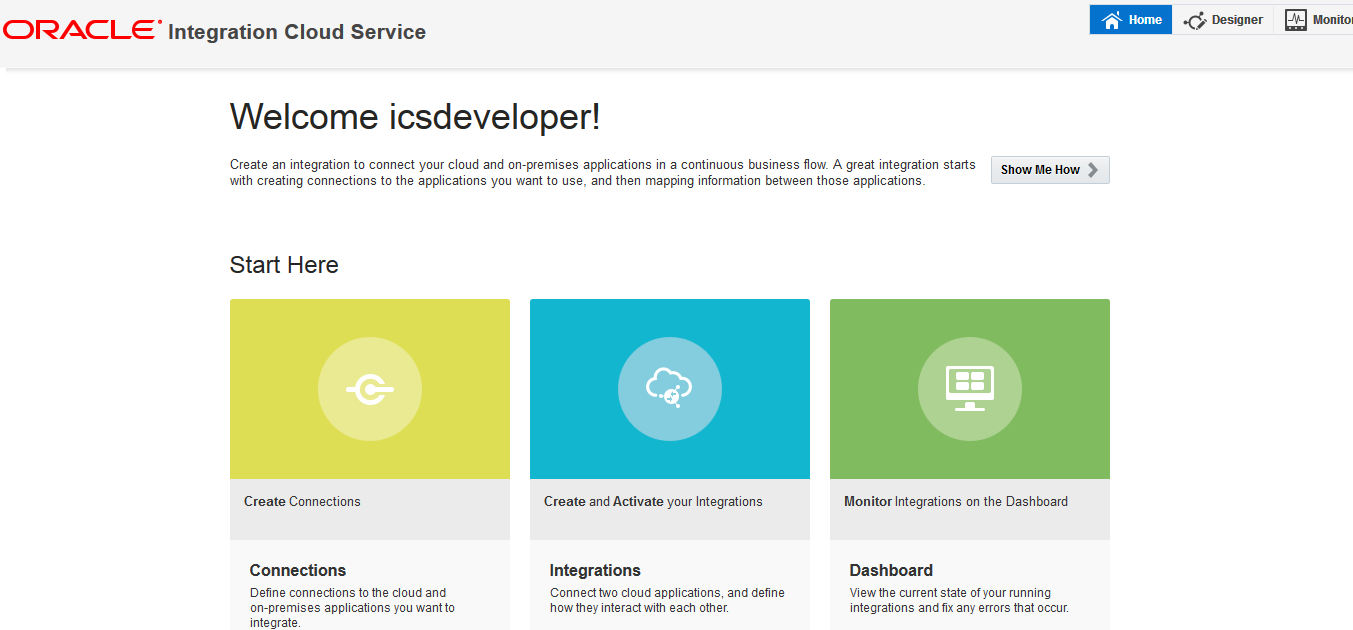
Task: Click the 'Define connections to the cloud' description
Action: 352,607
